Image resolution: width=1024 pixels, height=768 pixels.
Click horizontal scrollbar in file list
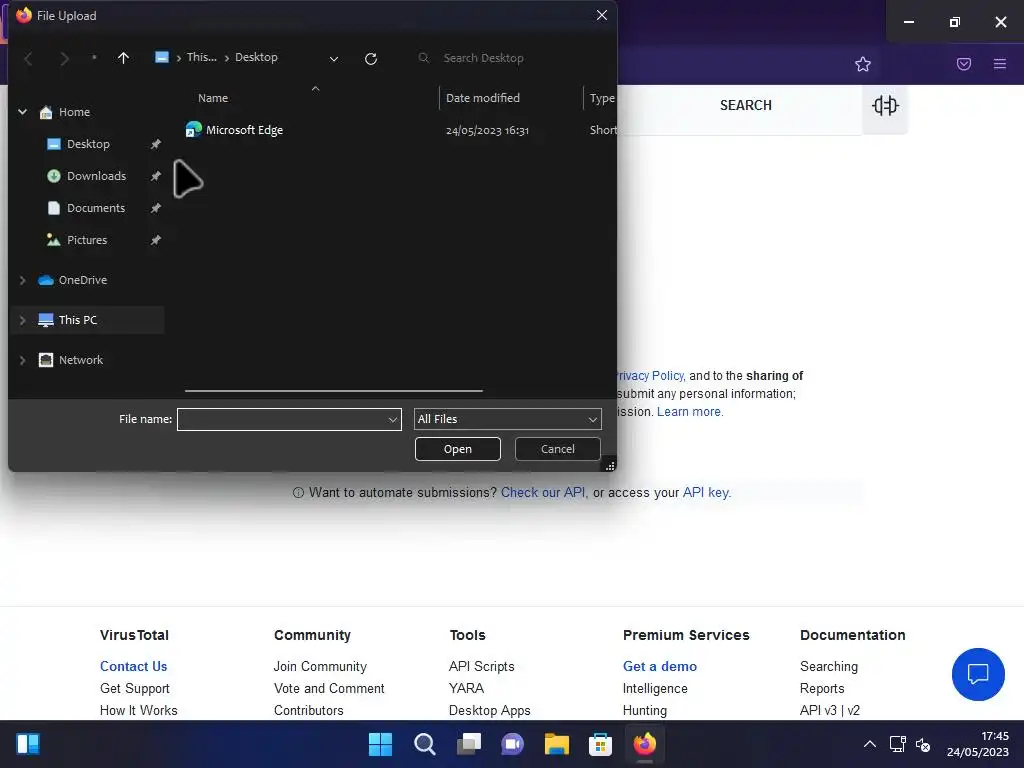coord(334,391)
